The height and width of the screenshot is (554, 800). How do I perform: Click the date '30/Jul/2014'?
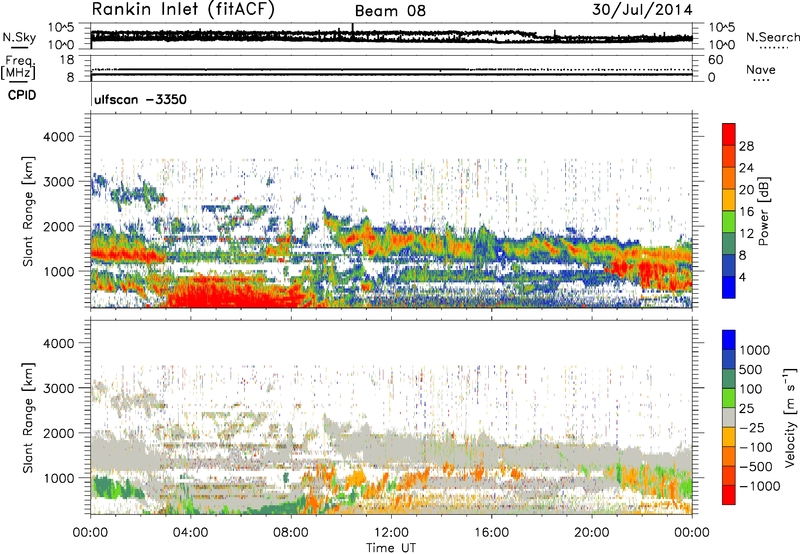click(x=642, y=10)
